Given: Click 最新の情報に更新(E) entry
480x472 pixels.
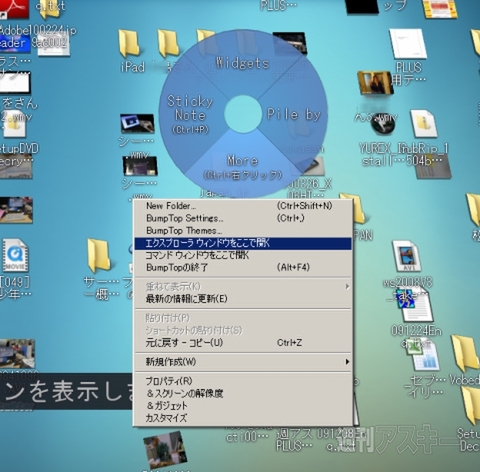Looking at the screenshot, I should pos(243,299).
